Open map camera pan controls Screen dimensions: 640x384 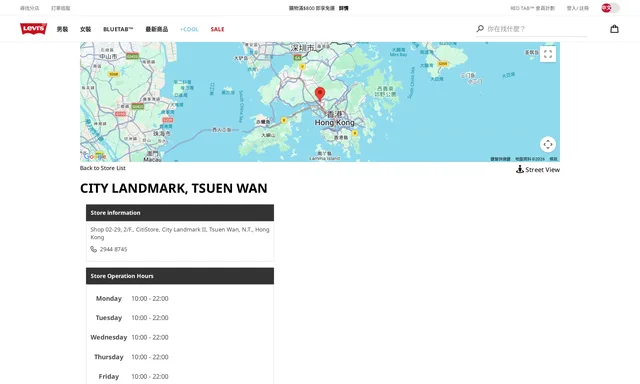click(548, 144)
